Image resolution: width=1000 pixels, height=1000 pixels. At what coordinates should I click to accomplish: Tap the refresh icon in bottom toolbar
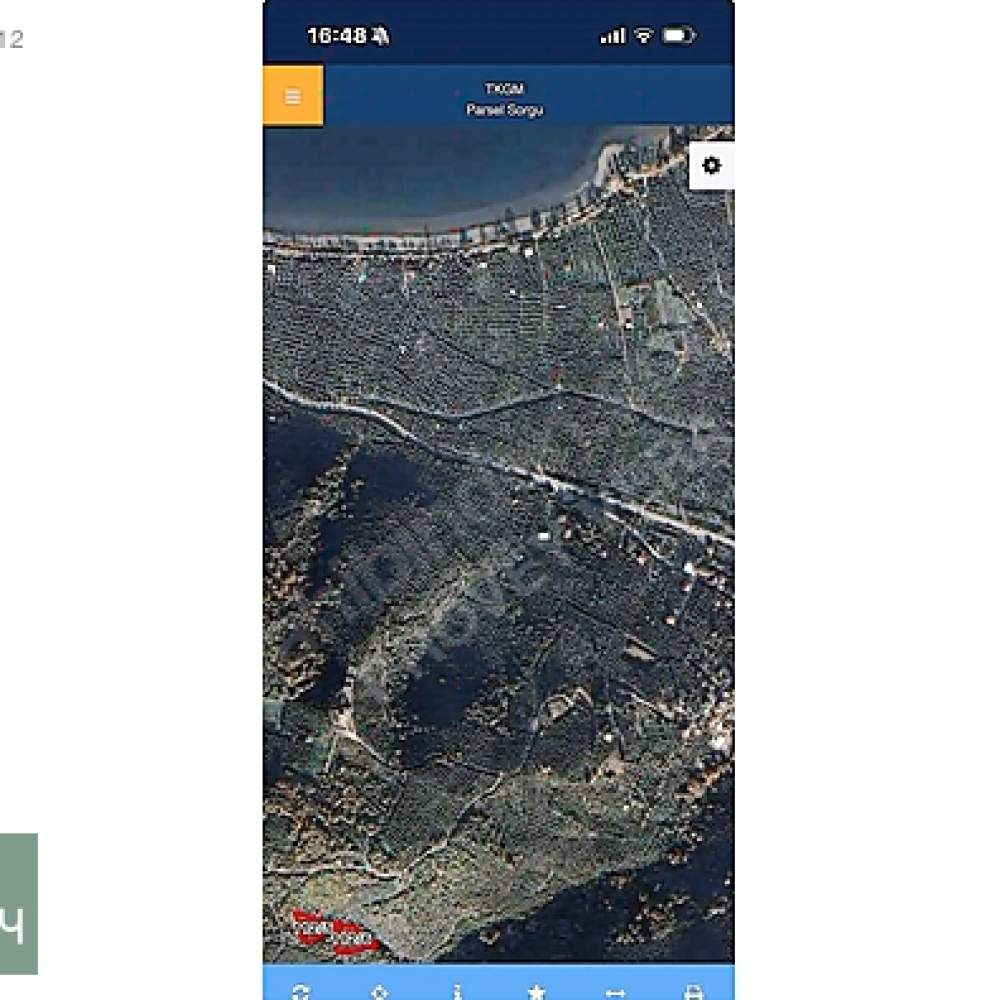[301, 992]
